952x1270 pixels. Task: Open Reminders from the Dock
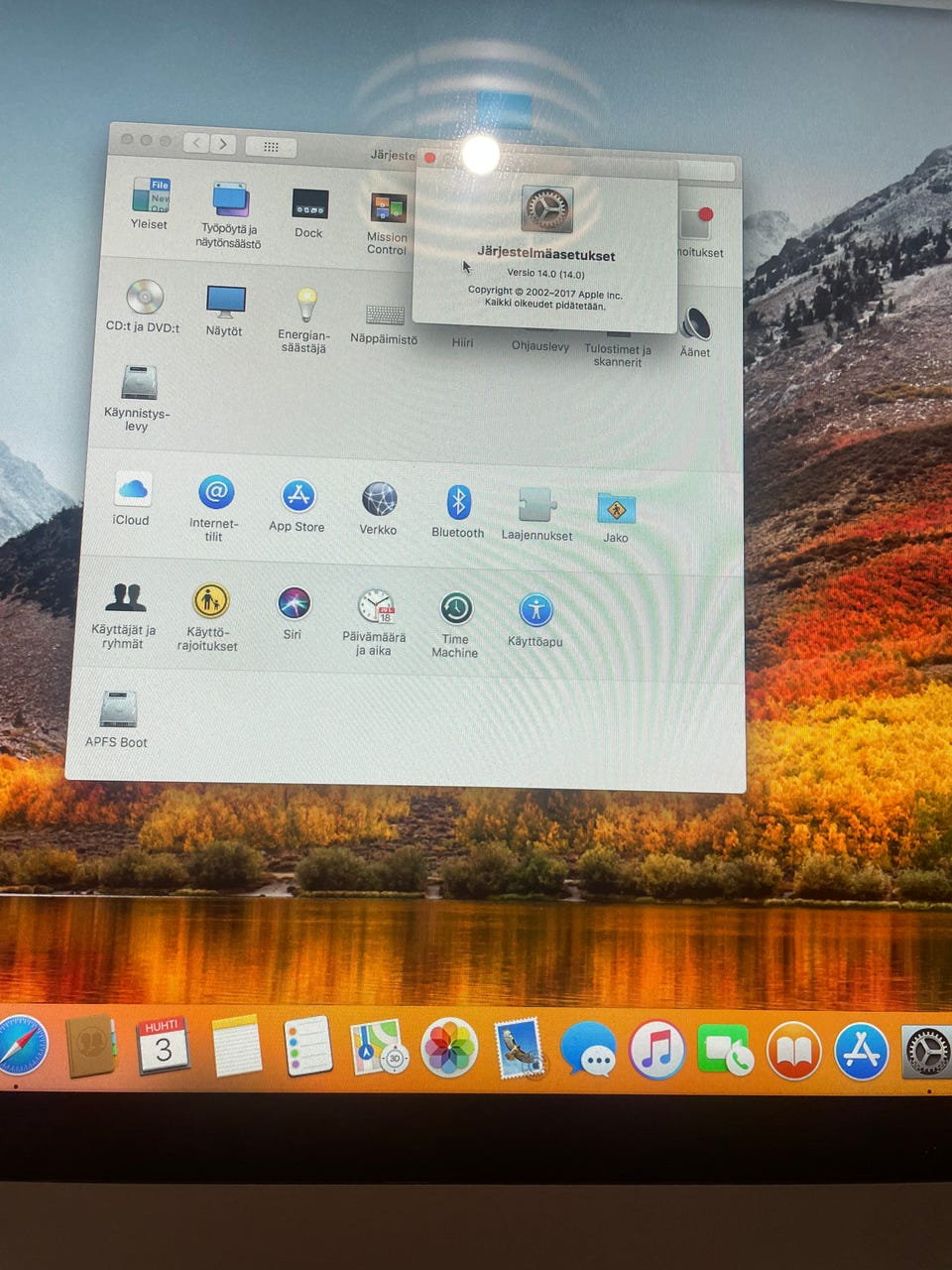(x=308, y=1046)
